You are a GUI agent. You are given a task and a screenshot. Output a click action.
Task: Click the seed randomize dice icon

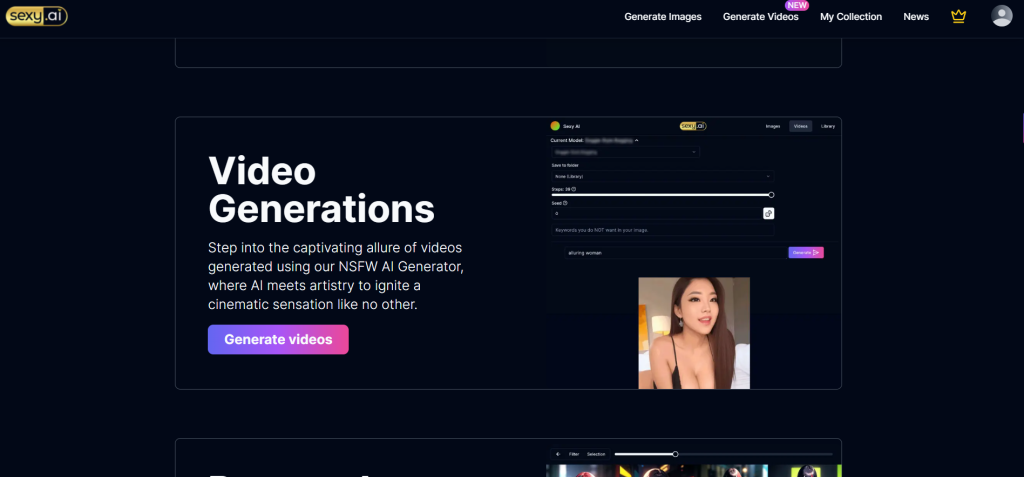(768, 213)
